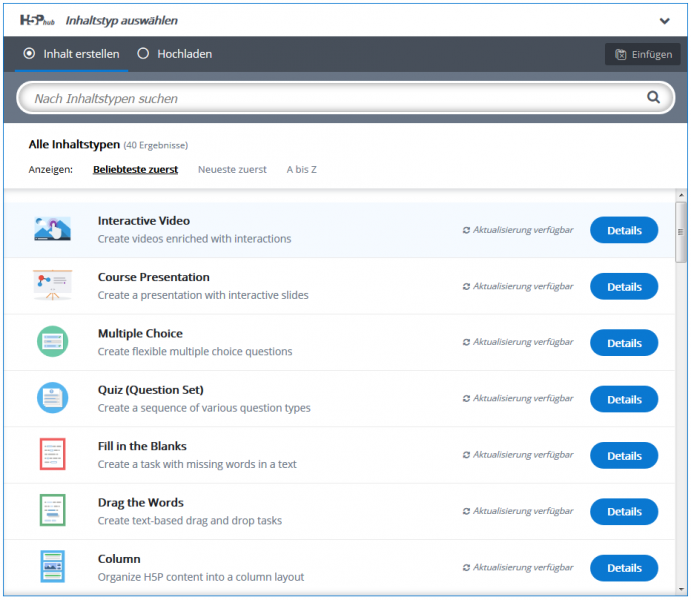Click the Course Presentation easel icon
The image size is (691, 600).
pos(52,285)
